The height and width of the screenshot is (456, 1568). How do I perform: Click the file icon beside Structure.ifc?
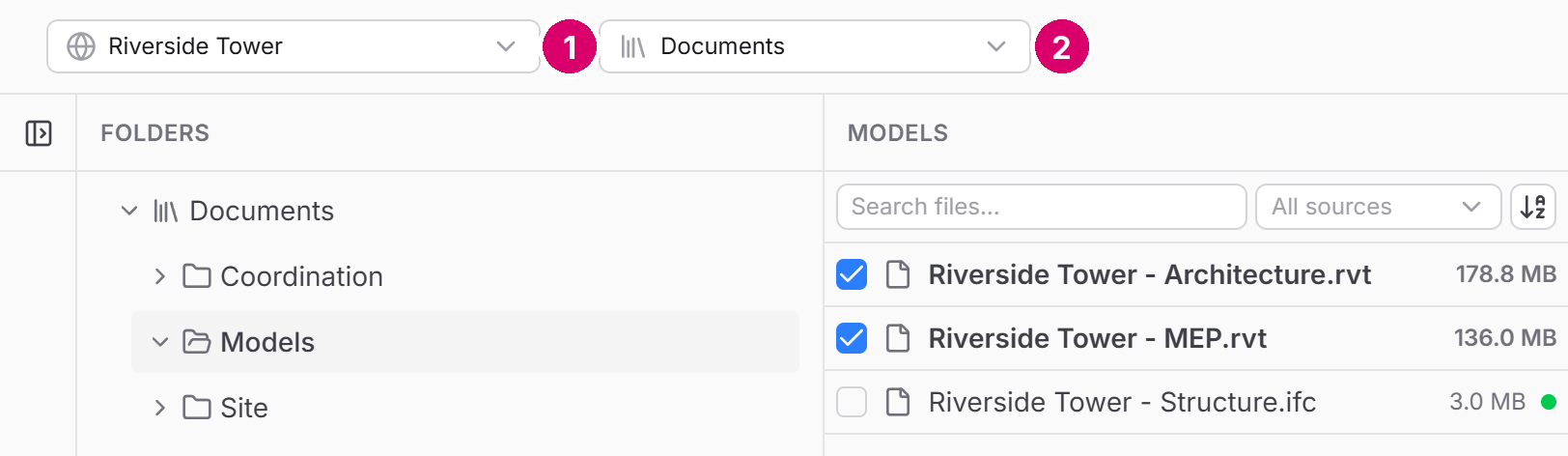coord(898,402)
